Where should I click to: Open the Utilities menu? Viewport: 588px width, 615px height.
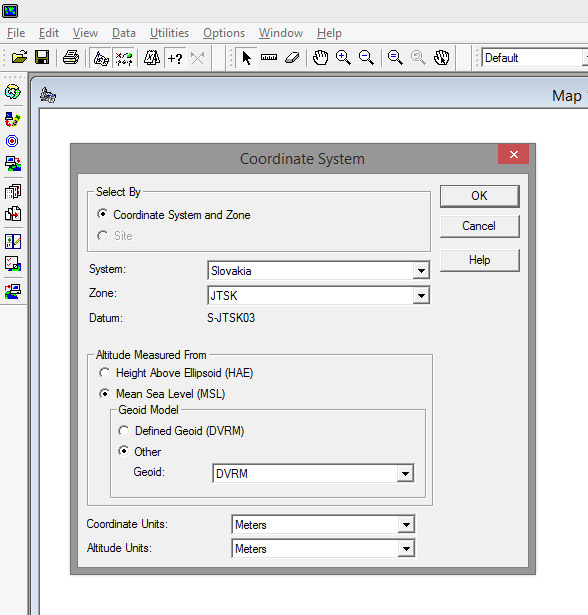tap(169, 33)
